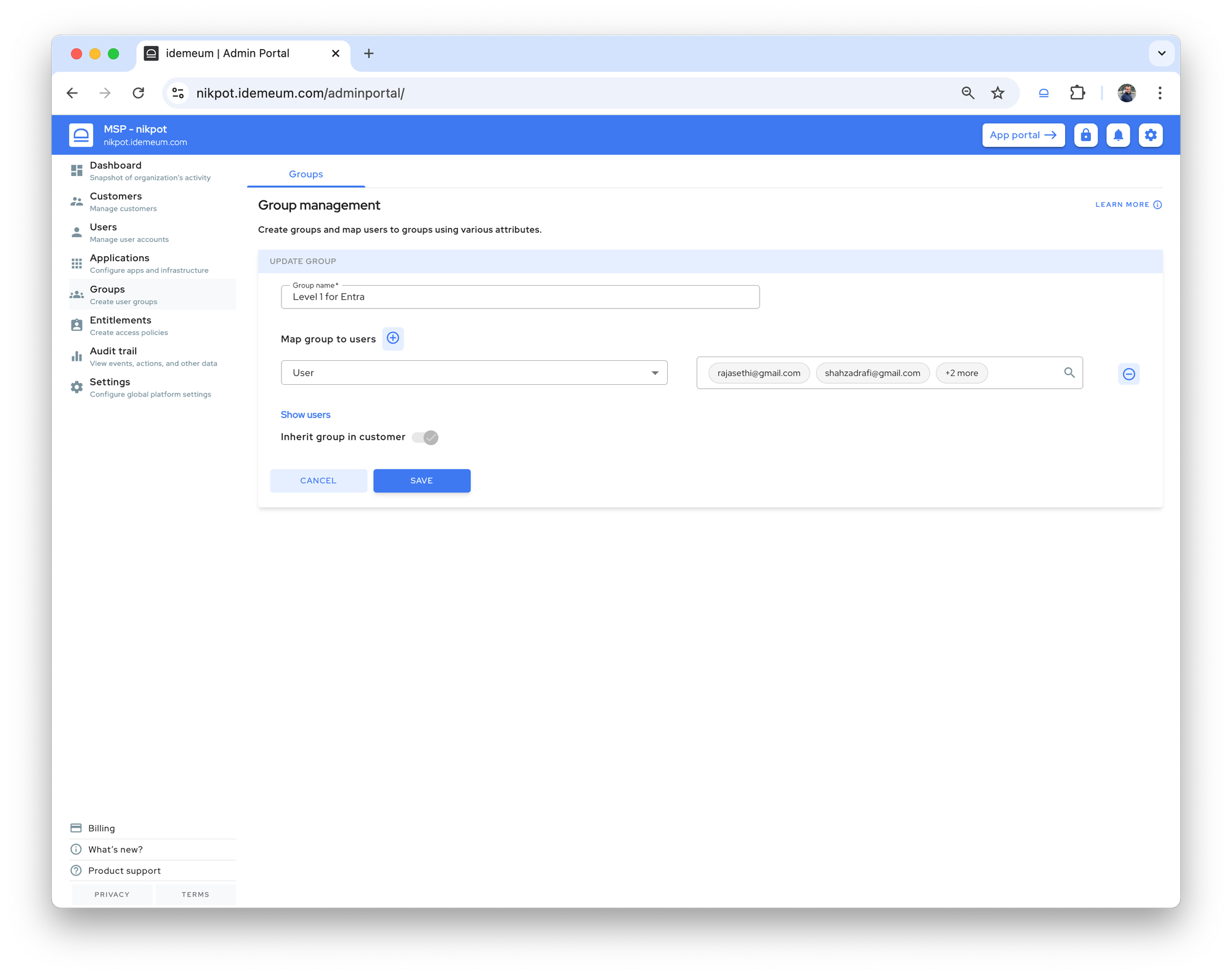This screenshot has width=1232, height=976.
Task: Click the Product support help icon
Action: [76, 871]
